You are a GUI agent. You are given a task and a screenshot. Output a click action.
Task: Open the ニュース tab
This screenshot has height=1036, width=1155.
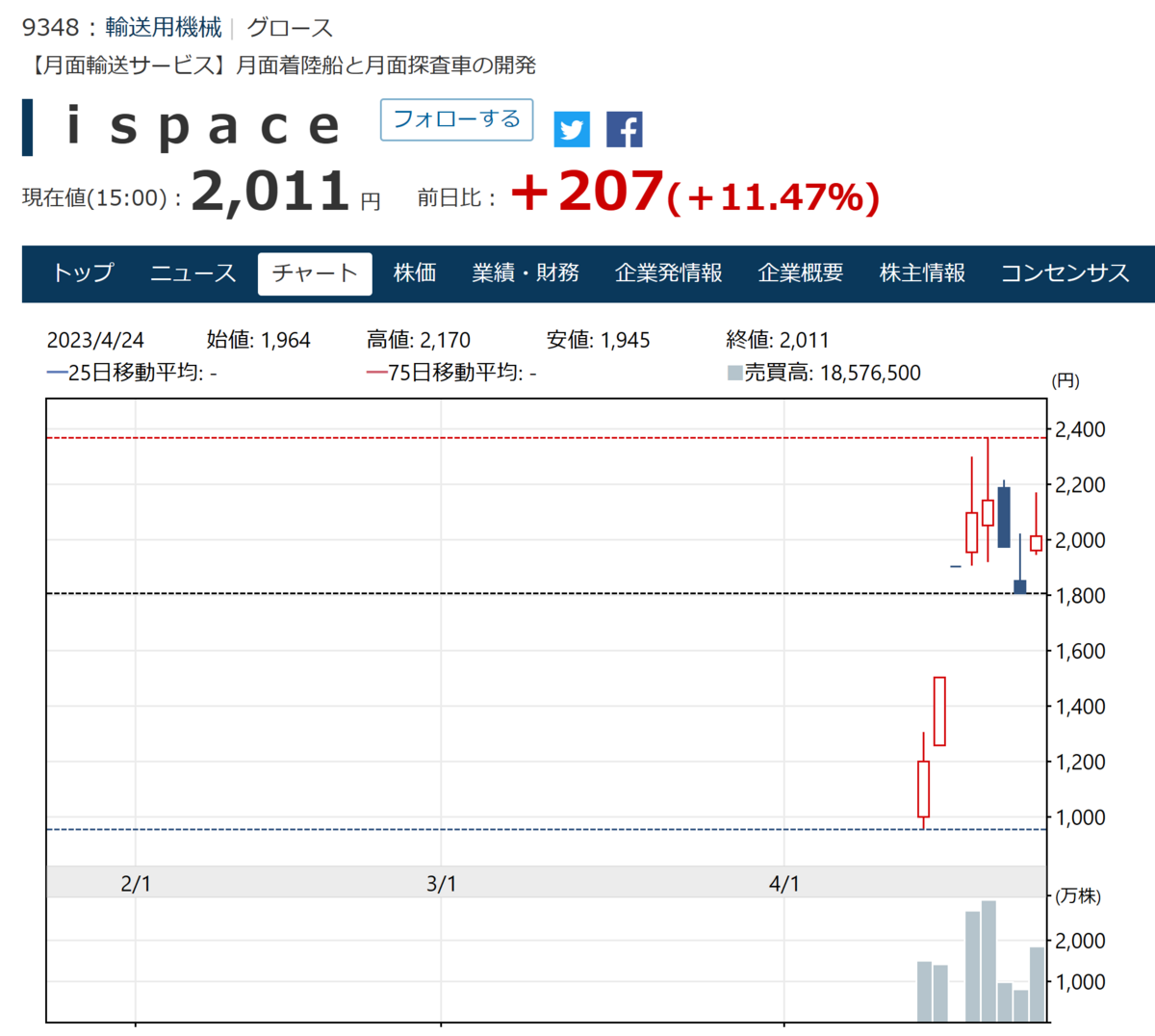192,273
